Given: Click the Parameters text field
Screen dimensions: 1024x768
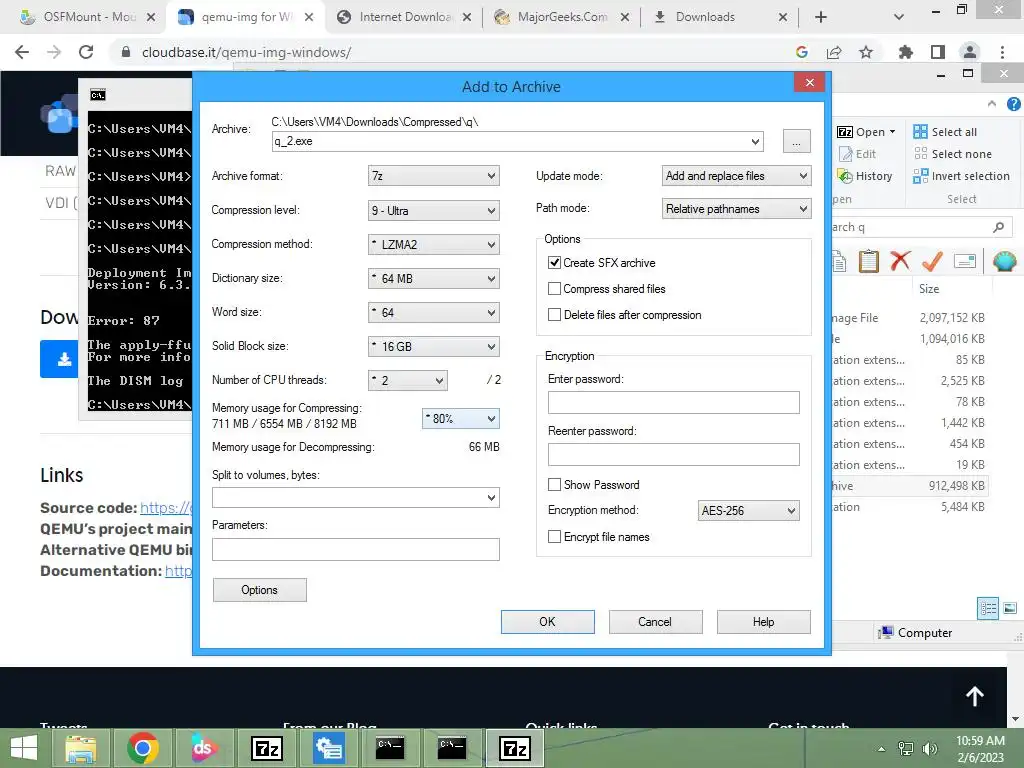Looking at the screenshot, I should tap(355, 549).
